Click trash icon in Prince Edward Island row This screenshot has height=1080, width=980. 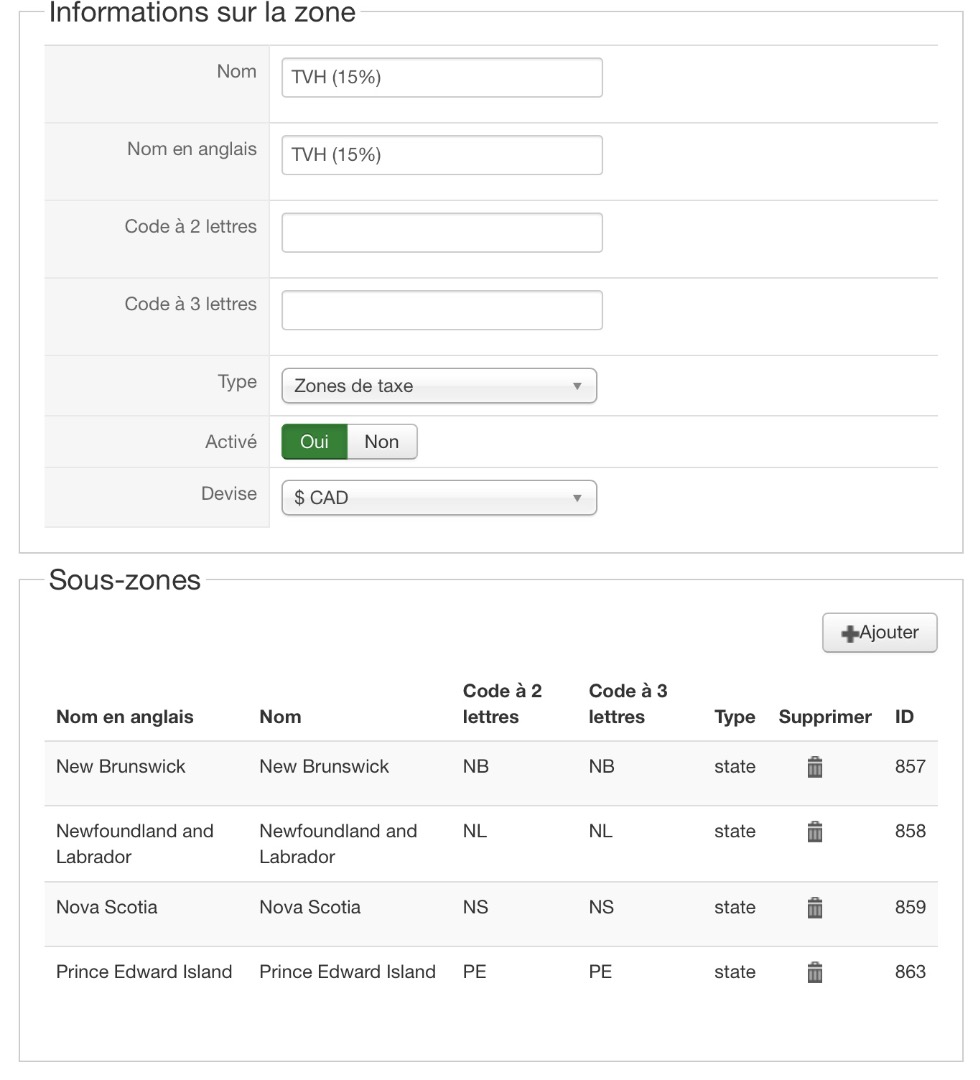pyautogui.click(x=815, y=972)
